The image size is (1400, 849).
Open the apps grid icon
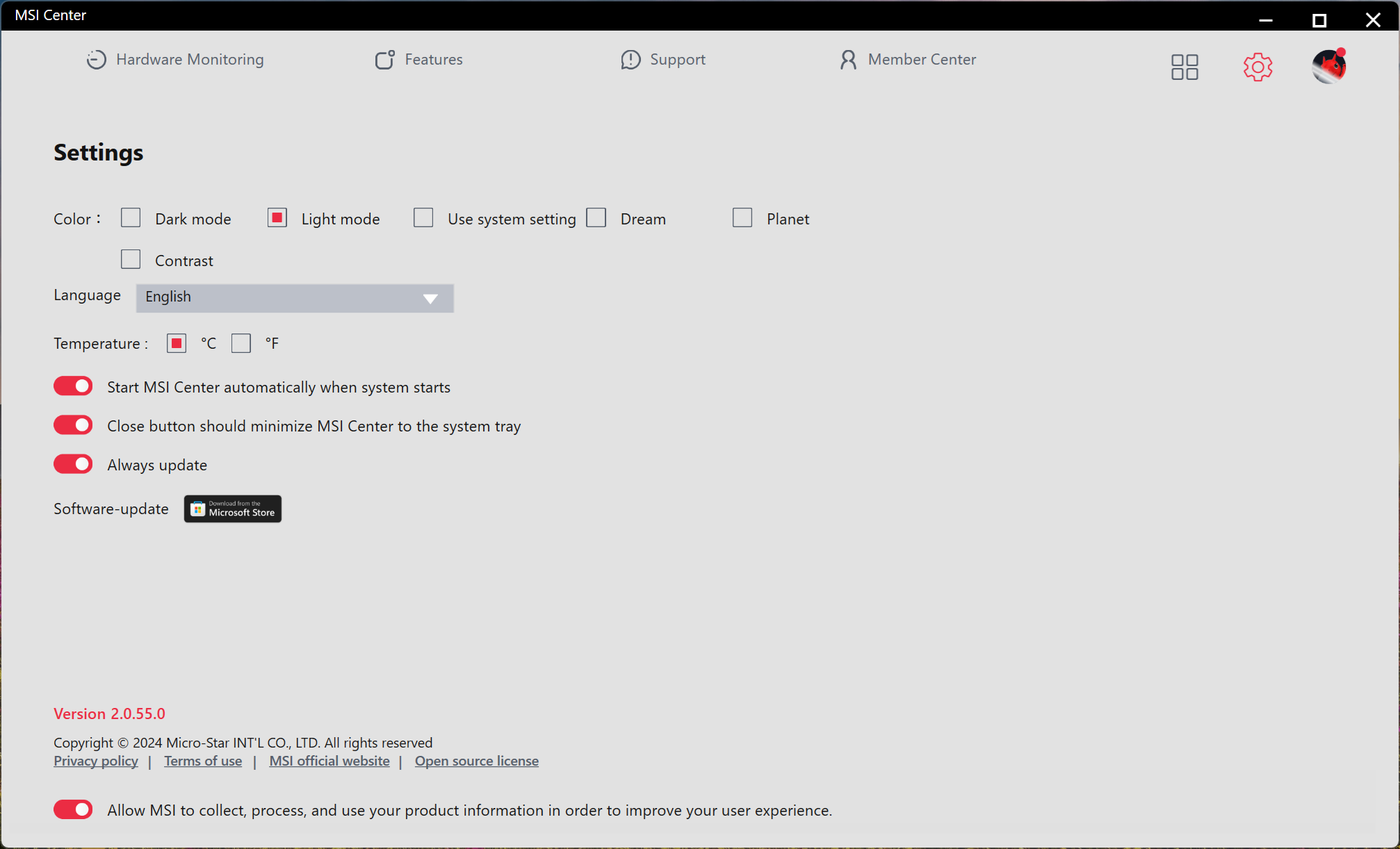point(1185,67)
